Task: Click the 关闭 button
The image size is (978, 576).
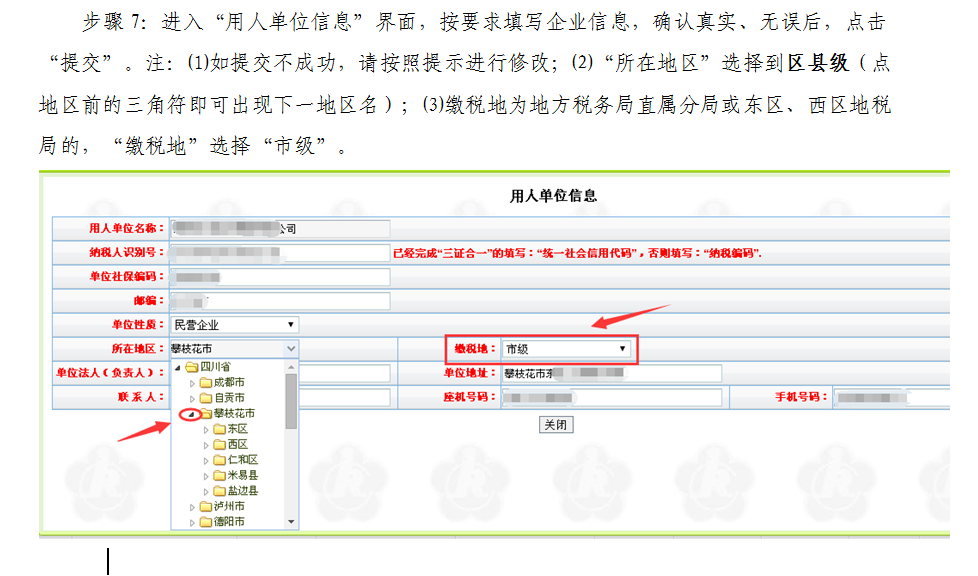Action: click(556, 424)
